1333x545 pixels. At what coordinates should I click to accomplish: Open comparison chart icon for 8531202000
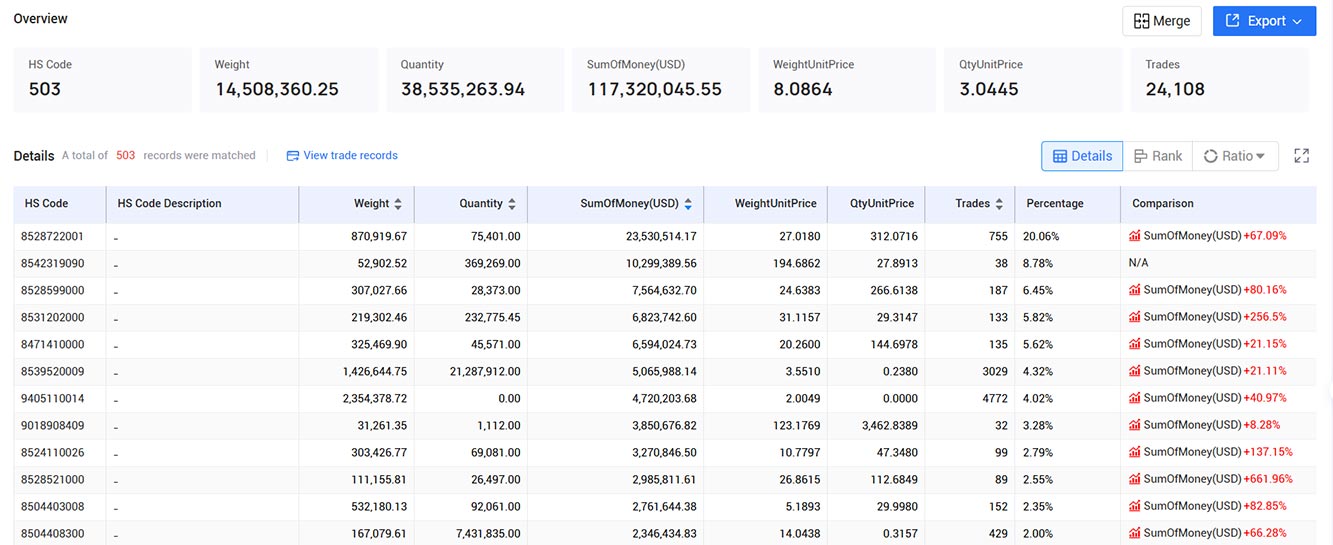point(1135,317)
